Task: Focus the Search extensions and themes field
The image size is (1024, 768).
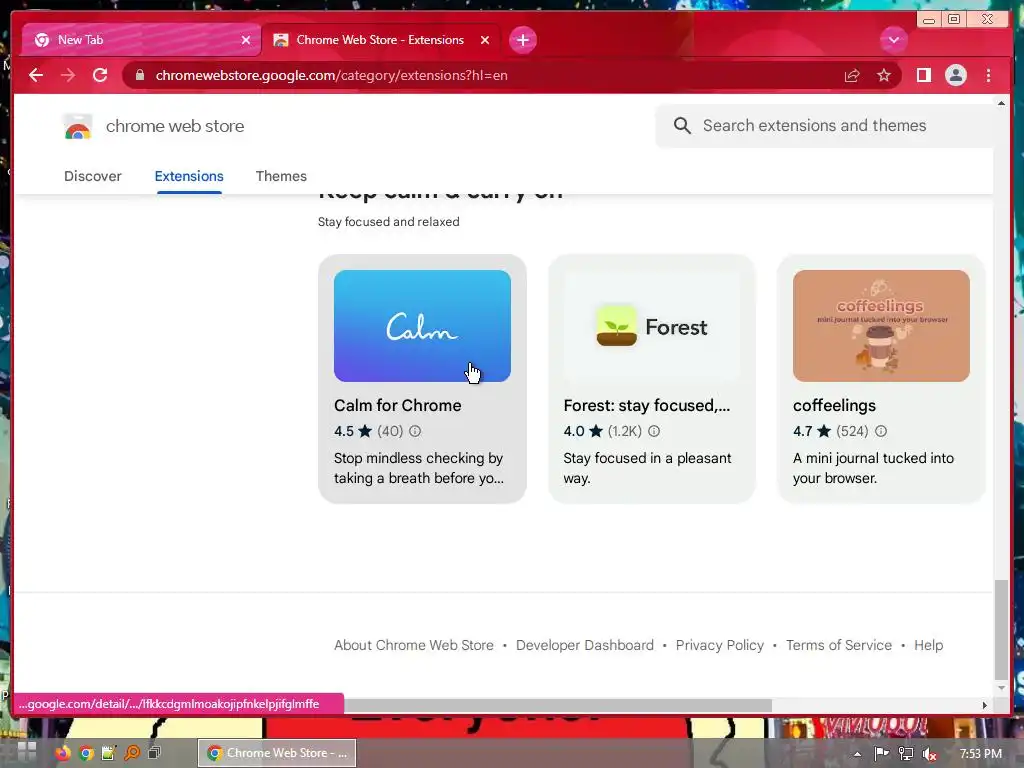Action: click(824, 125)
